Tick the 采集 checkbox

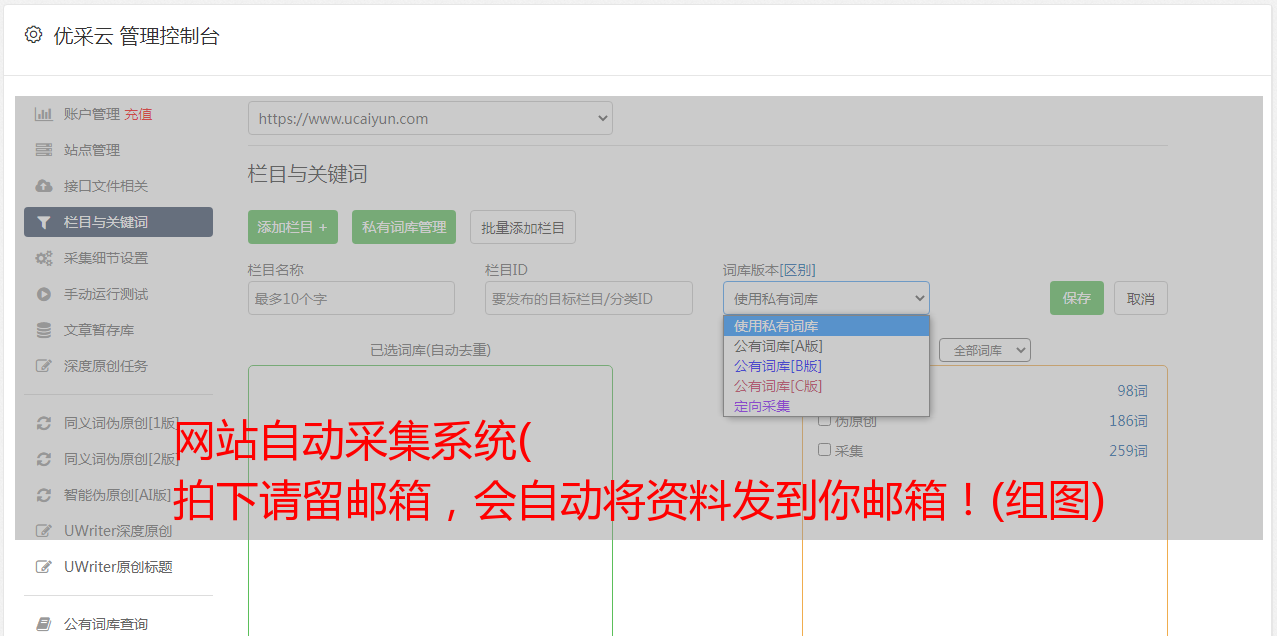coord(825,450)
